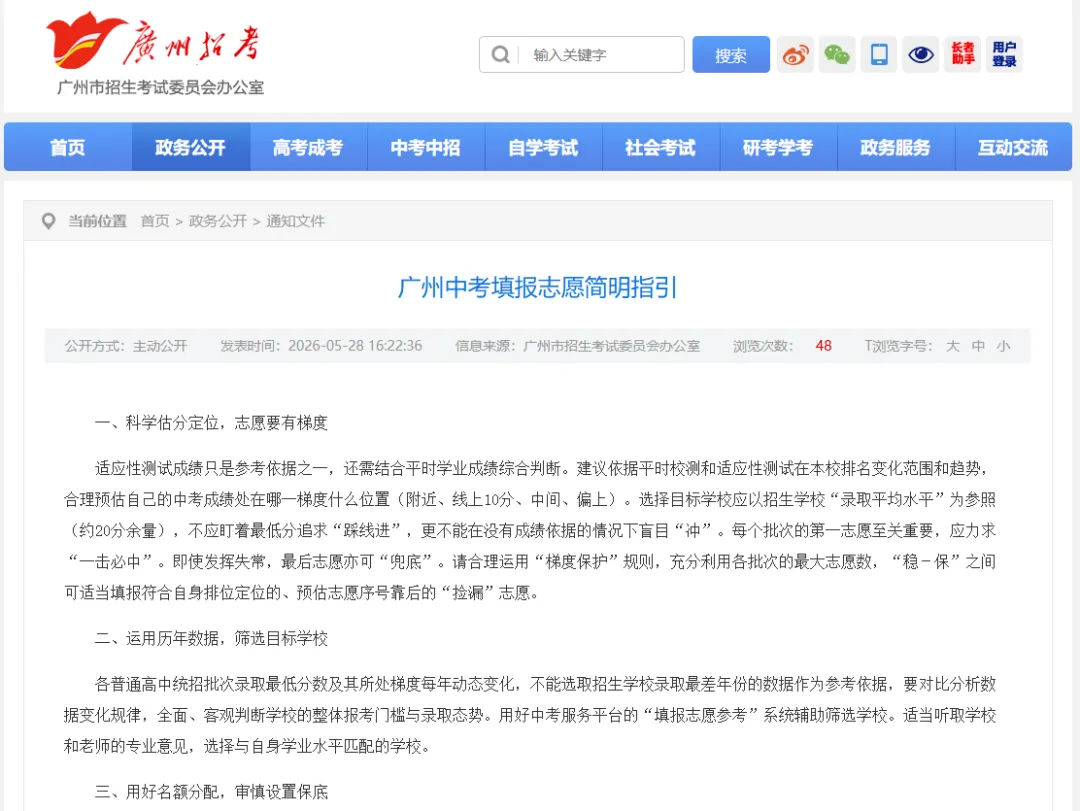
Task: Open the 用户登录 icon
Action: pos(1004,54)
